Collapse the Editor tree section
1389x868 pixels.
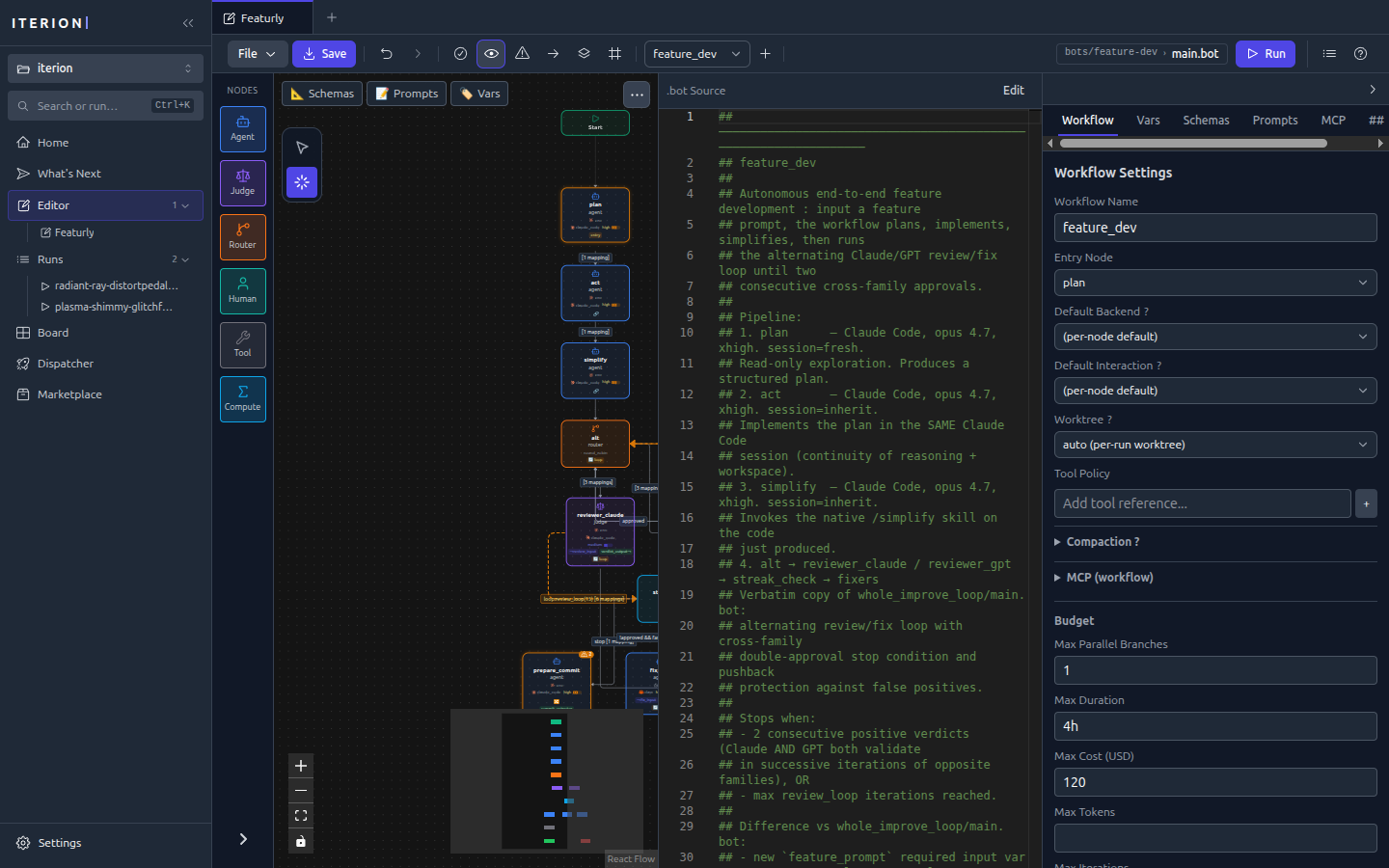click(x=185, y=205)
